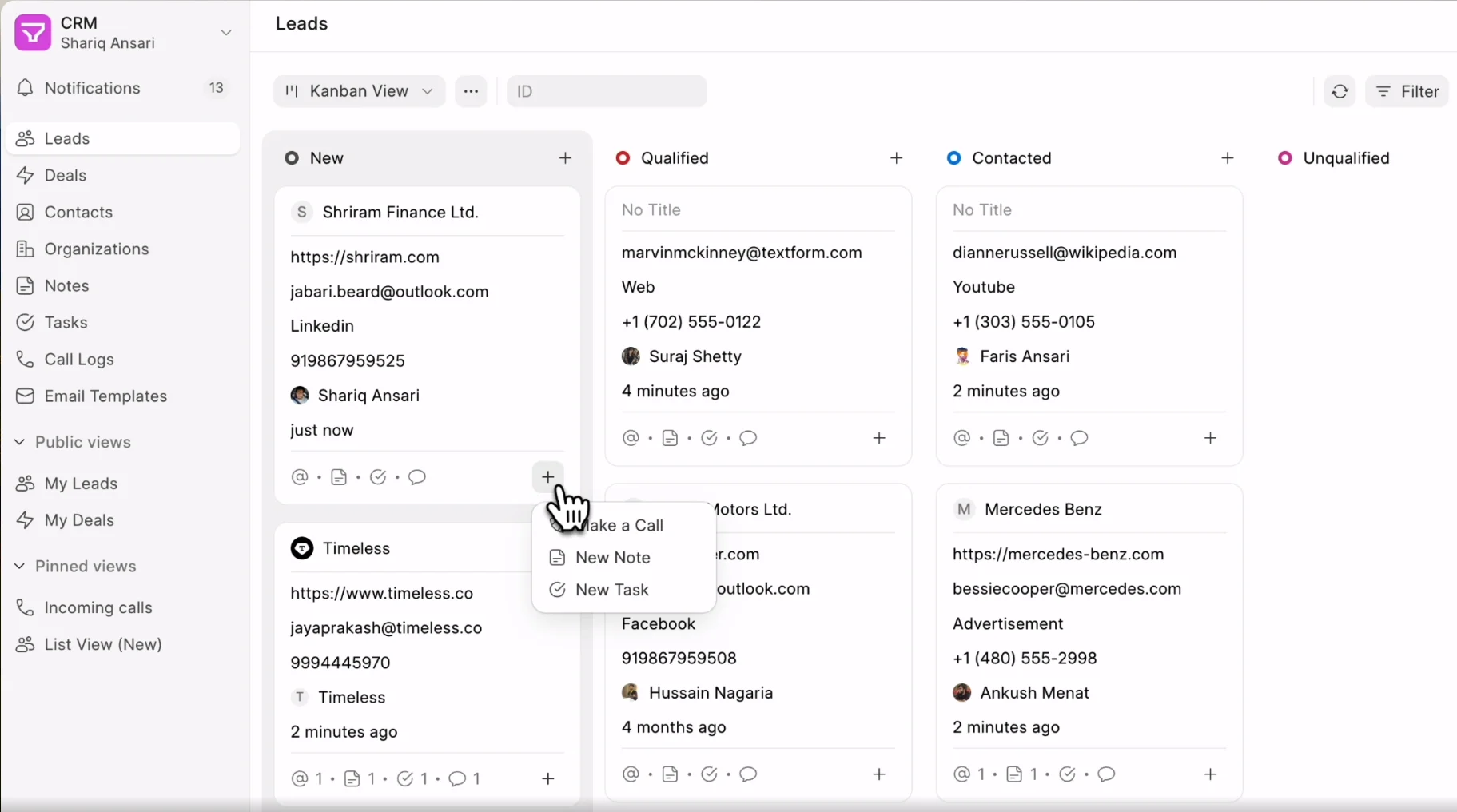Click tasks icon on Mercedes Benz card
Image resolution: width=1457 pixels, height=812 pixels.
[x=1067, y=774]
